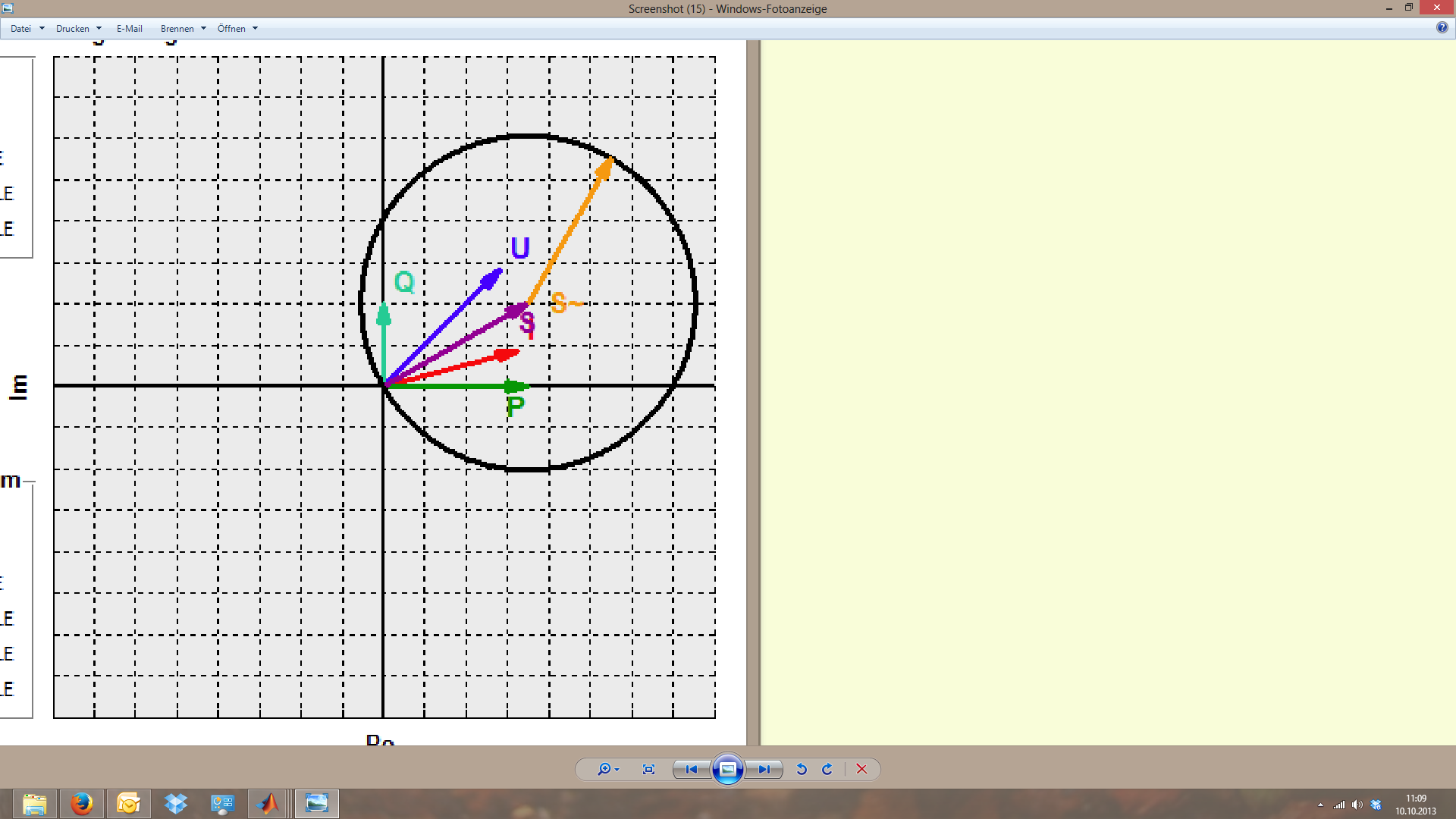The height and width of the screenshot is (819, 1456).
Task: Click the zoom magnifier icon
Action: click(604, 769)
